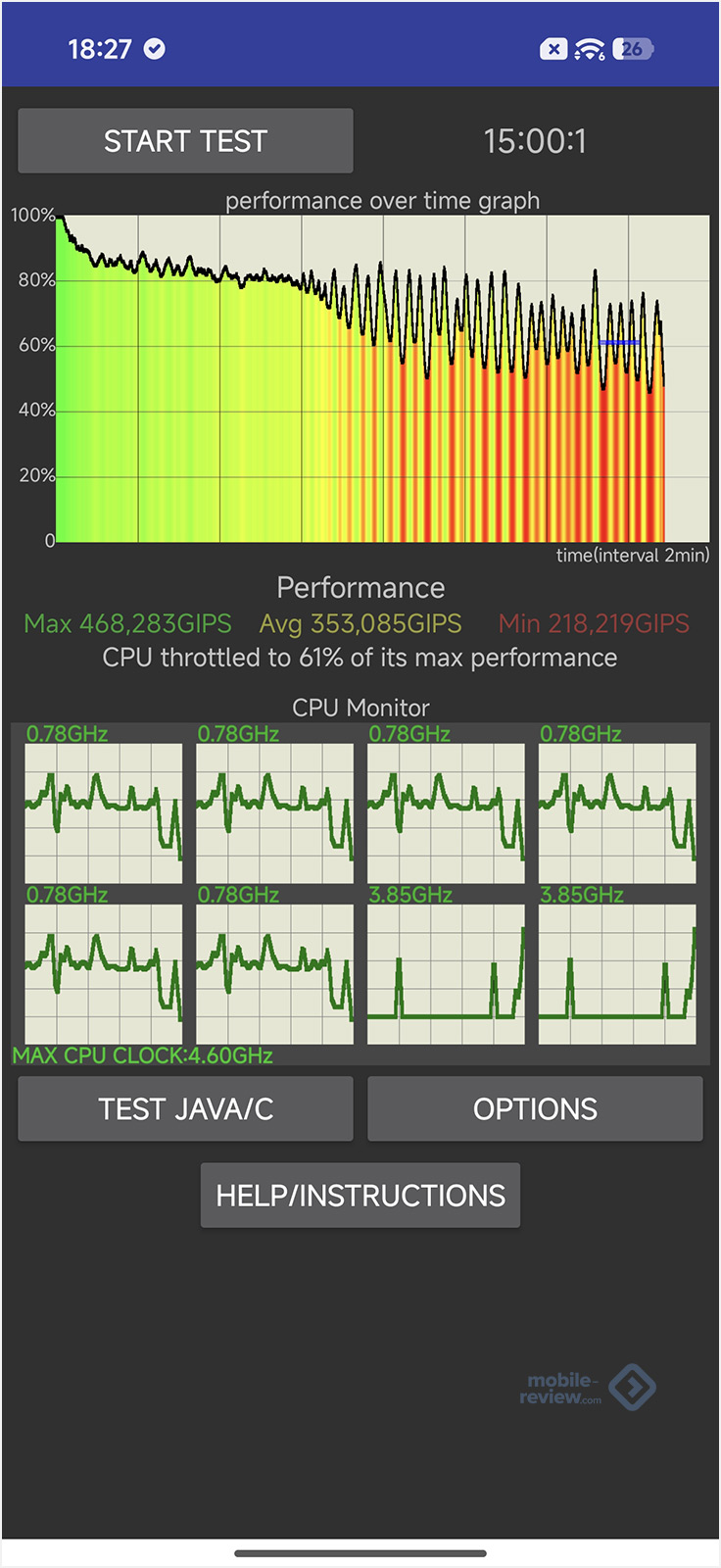Select the bottom-left CPU core graph

[x=104, y=974]
